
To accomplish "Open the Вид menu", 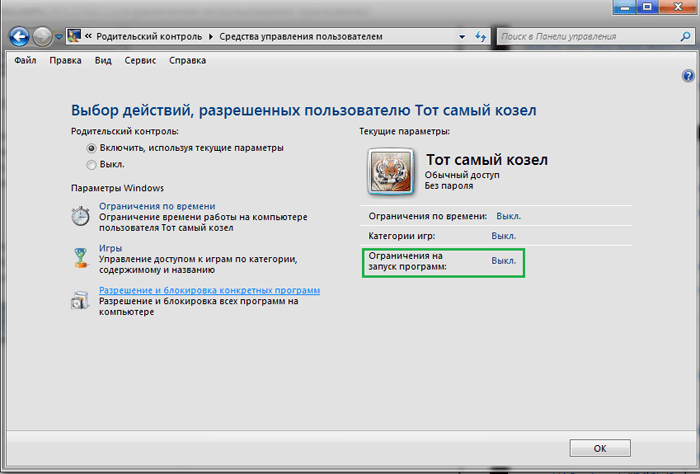I will (x=103, y=60).
